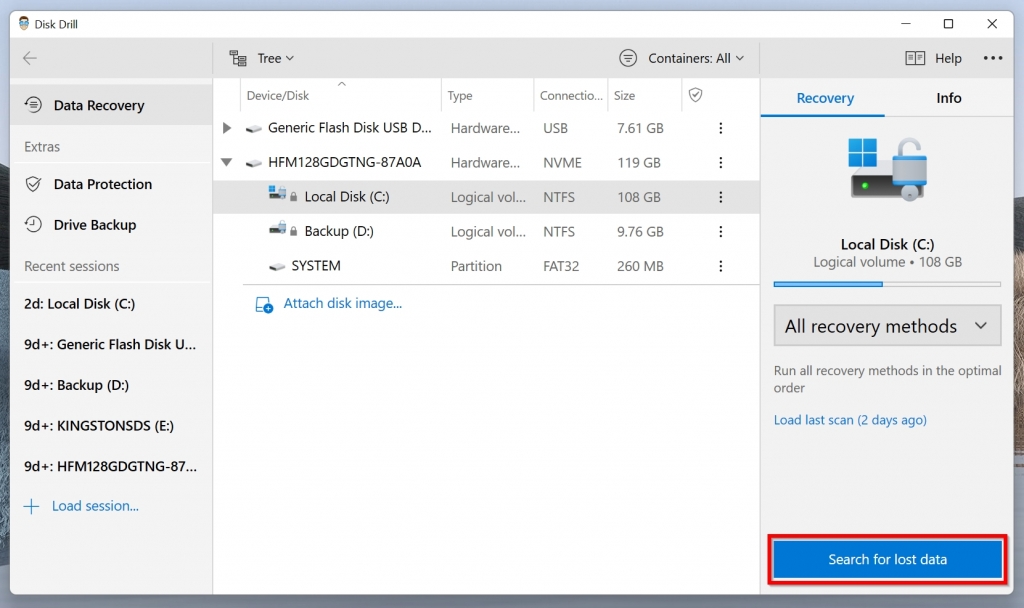Viewport: 1024px width, 608px height.
Task: Open options menu for HFM128GDGTNG-87A0A row
Action: 720,163
